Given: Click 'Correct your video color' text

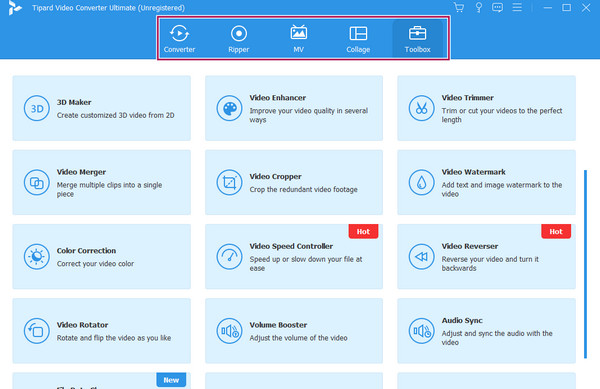Looking at the screenshot, I should coord(95,264).
